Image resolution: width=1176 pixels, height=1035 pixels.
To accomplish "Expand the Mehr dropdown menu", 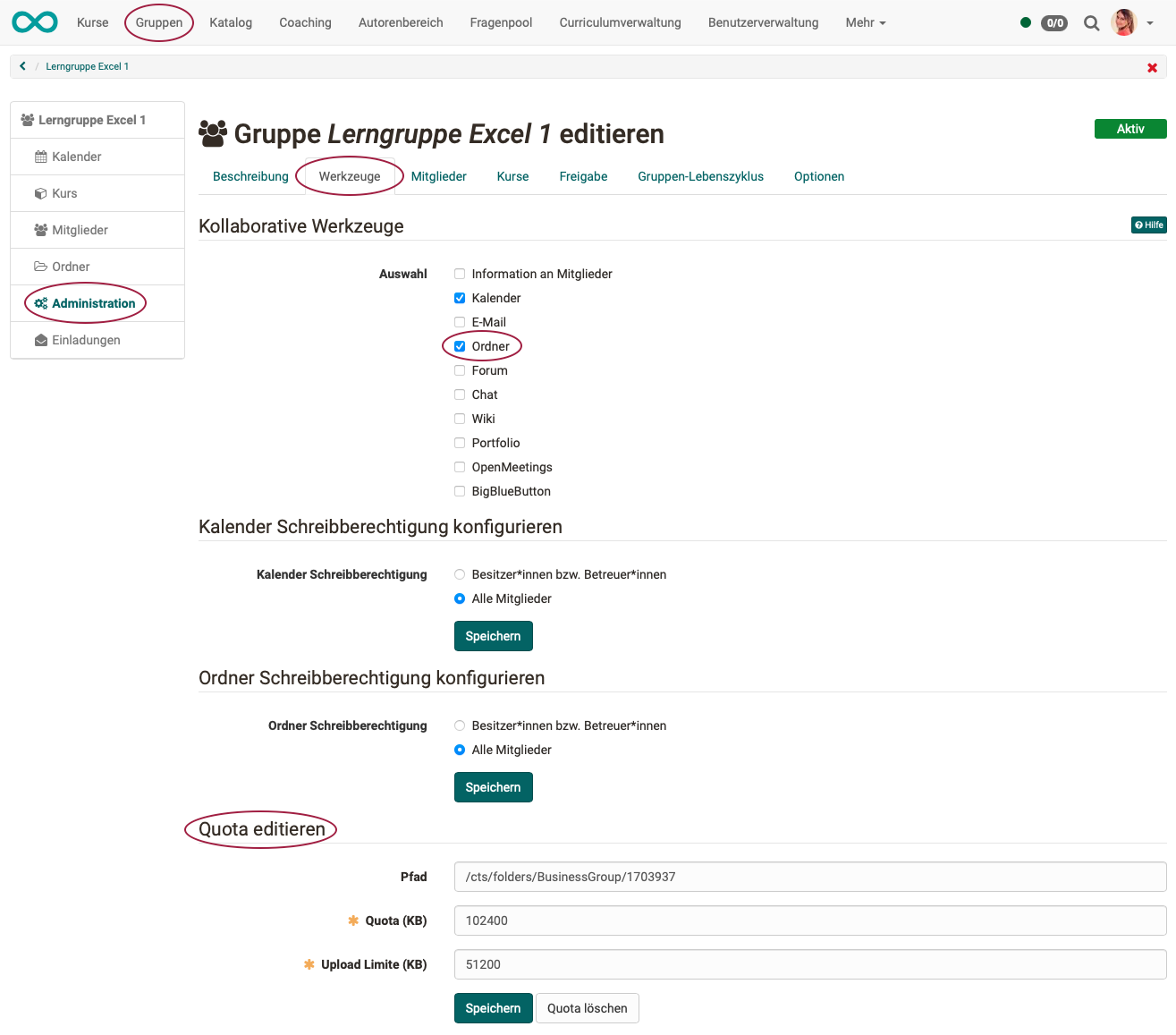I will coord(865,22).
